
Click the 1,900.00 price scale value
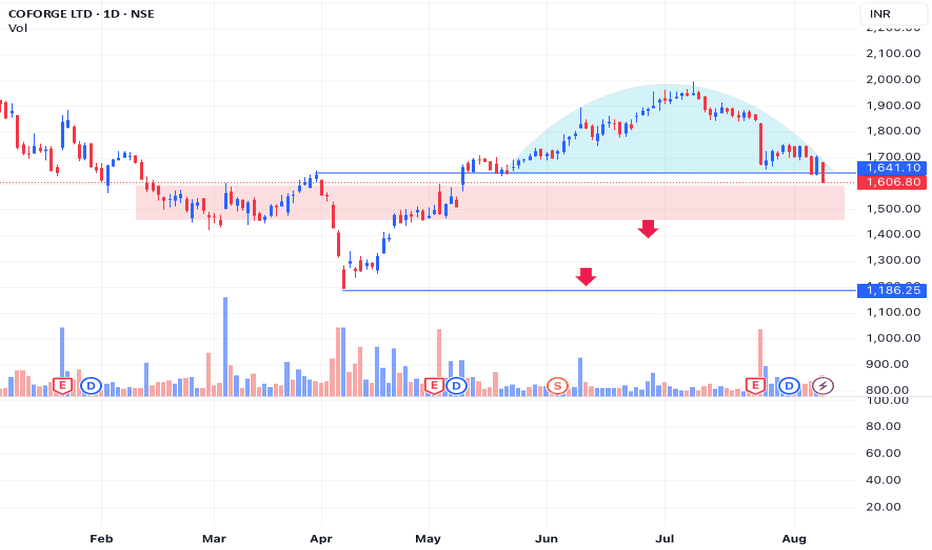point(893,106)
